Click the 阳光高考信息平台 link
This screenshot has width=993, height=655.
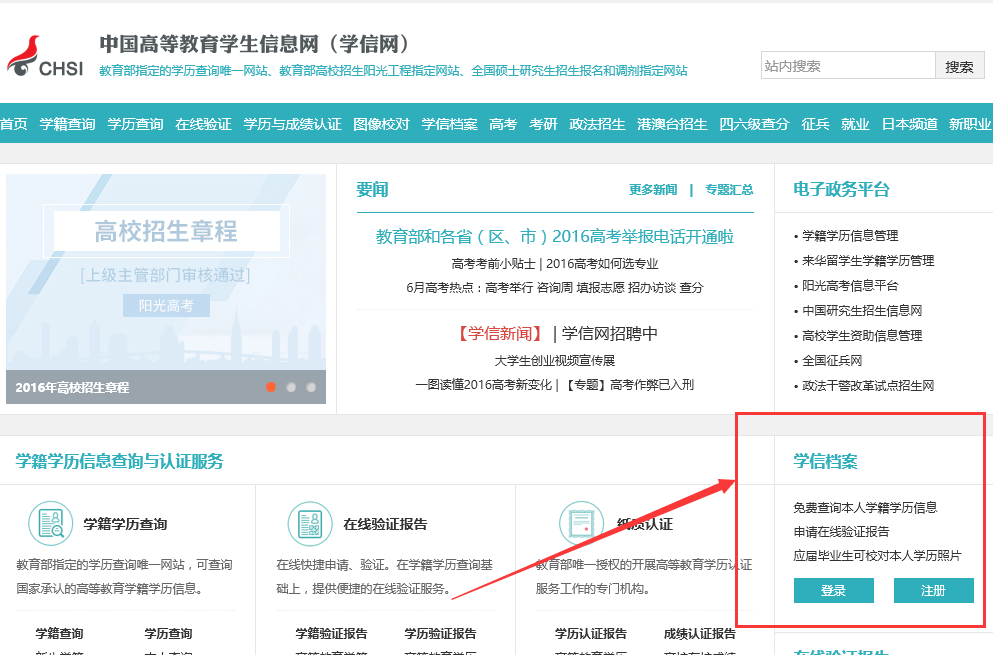pos(850,286)
